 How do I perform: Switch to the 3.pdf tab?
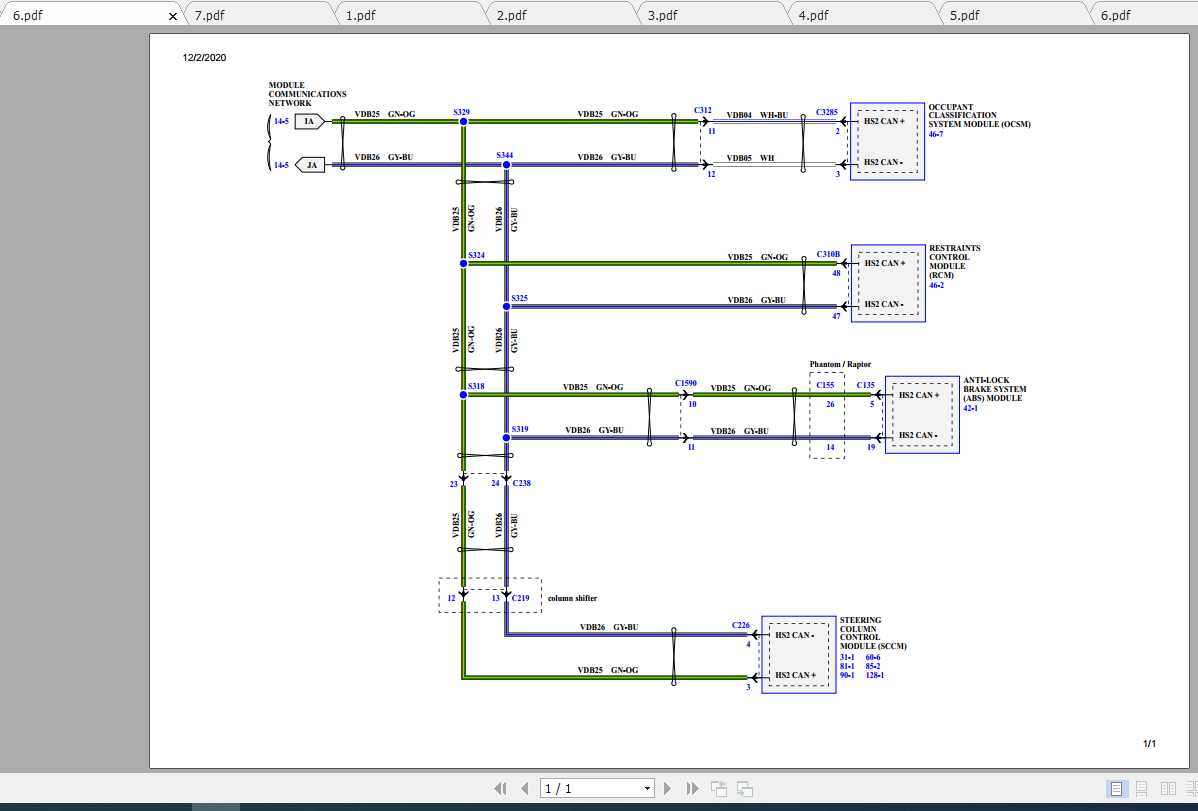coord(712,15)
